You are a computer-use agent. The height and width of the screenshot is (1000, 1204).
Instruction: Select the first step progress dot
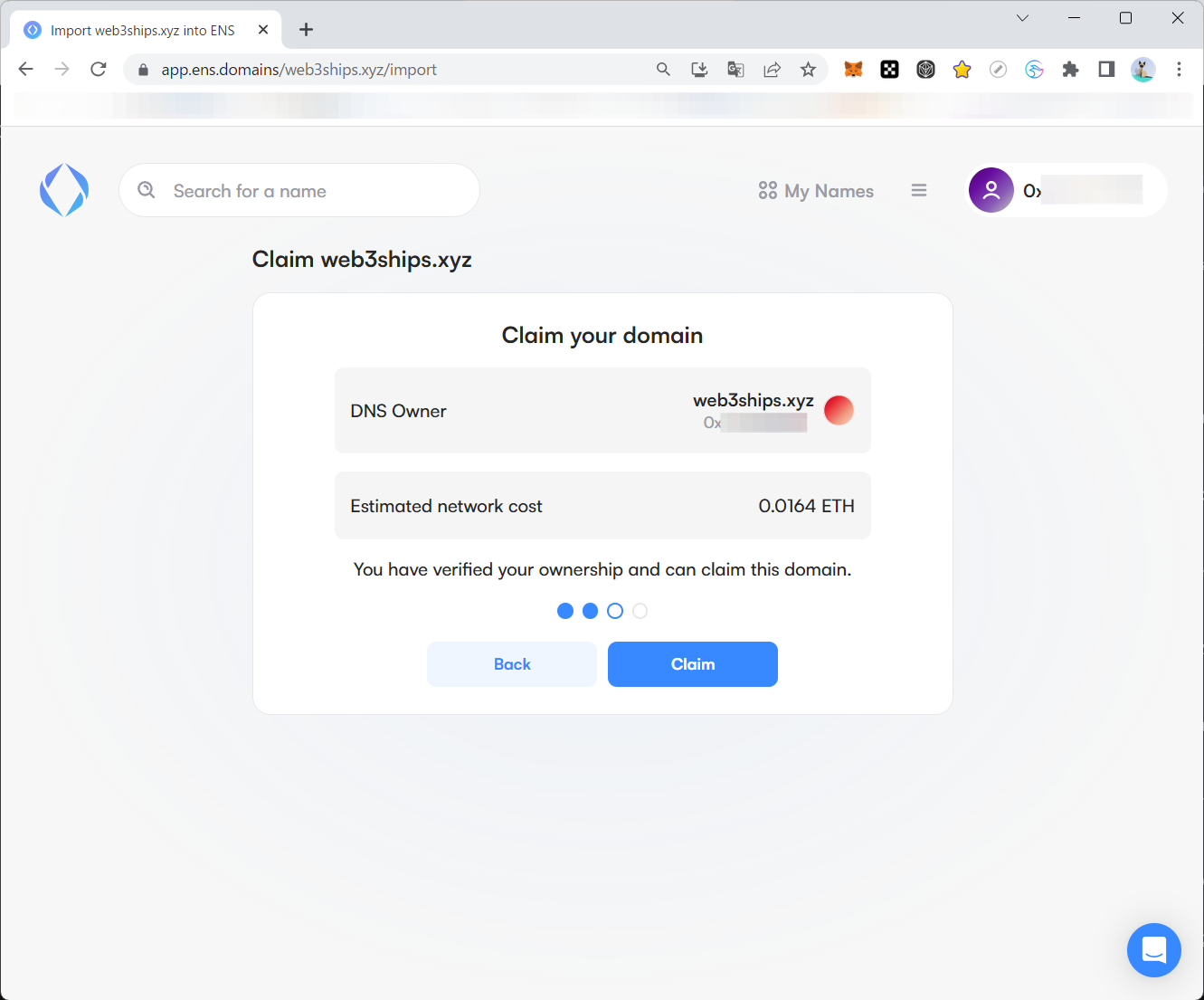click(565, 611)
